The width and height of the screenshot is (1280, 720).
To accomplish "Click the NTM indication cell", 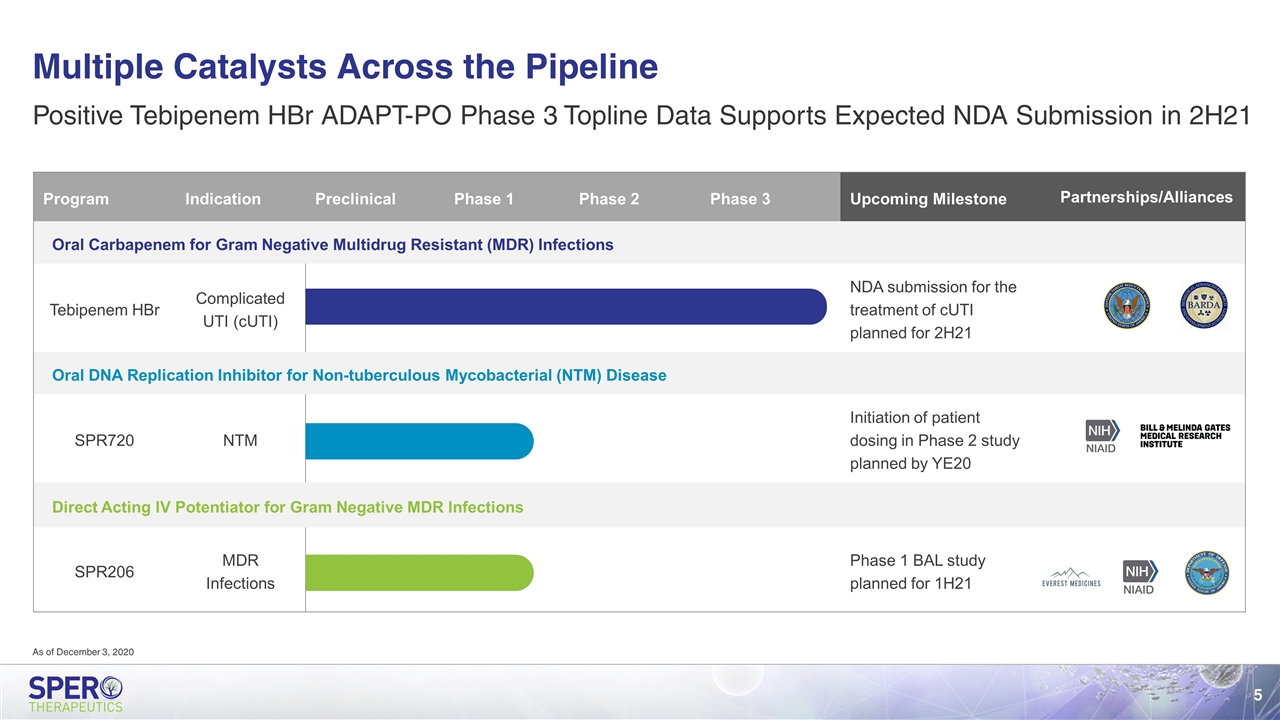I will click(240, 440).
